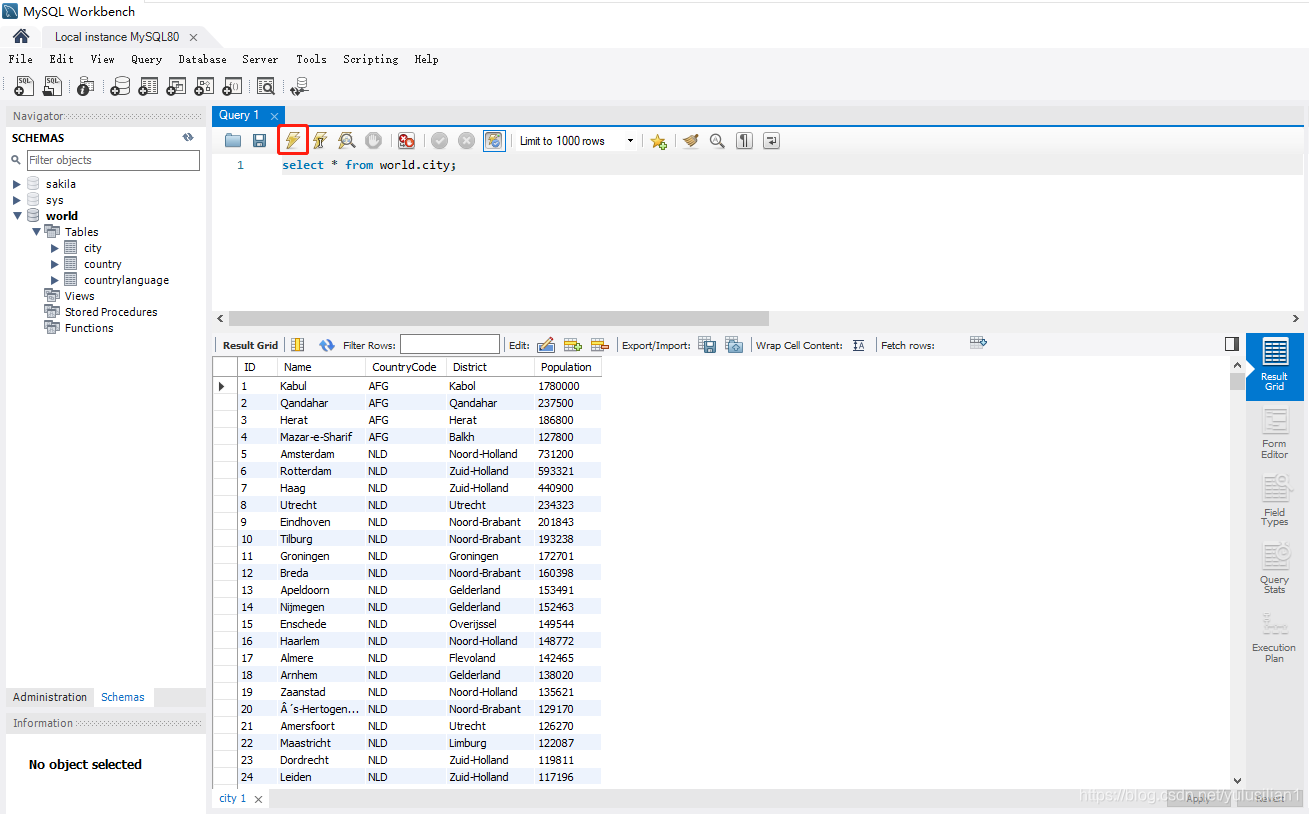Viewport: 1309px width, 814px height.
Task: Collapse the Tables node
Action: tap(36, 232)
